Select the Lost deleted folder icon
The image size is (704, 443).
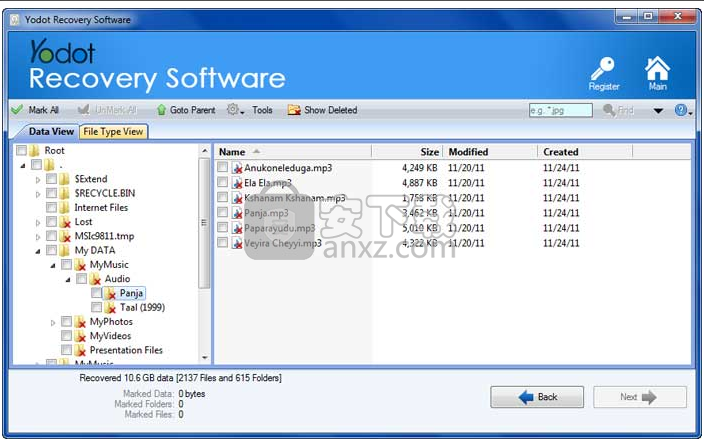coord(65,222)
